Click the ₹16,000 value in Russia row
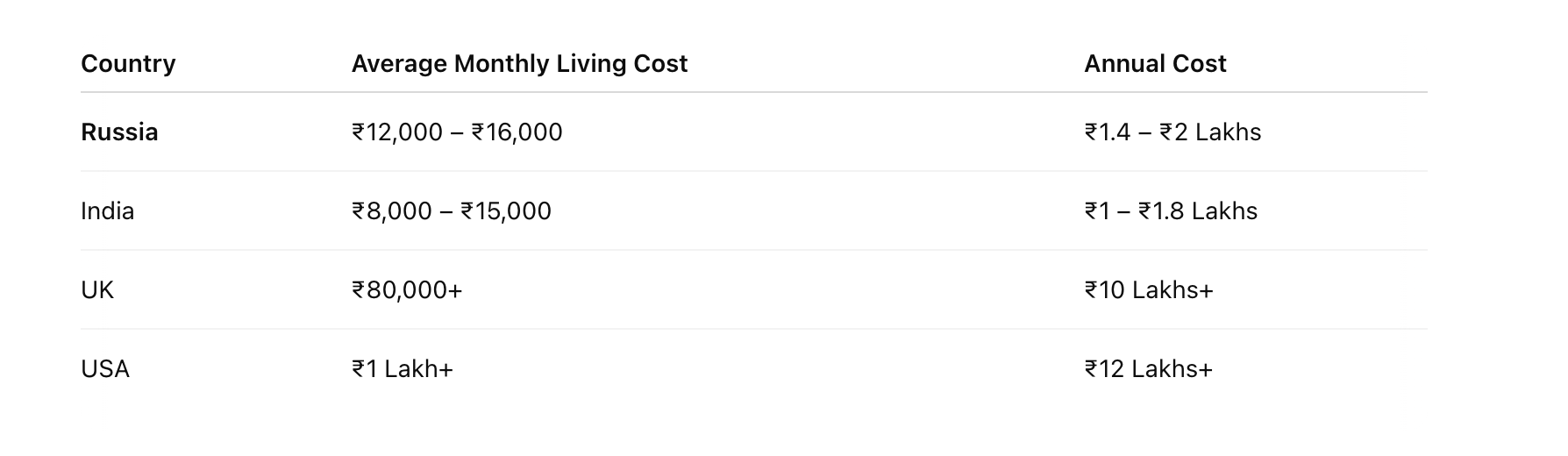This screenshot has height=456, width=1568. point(517,132)
